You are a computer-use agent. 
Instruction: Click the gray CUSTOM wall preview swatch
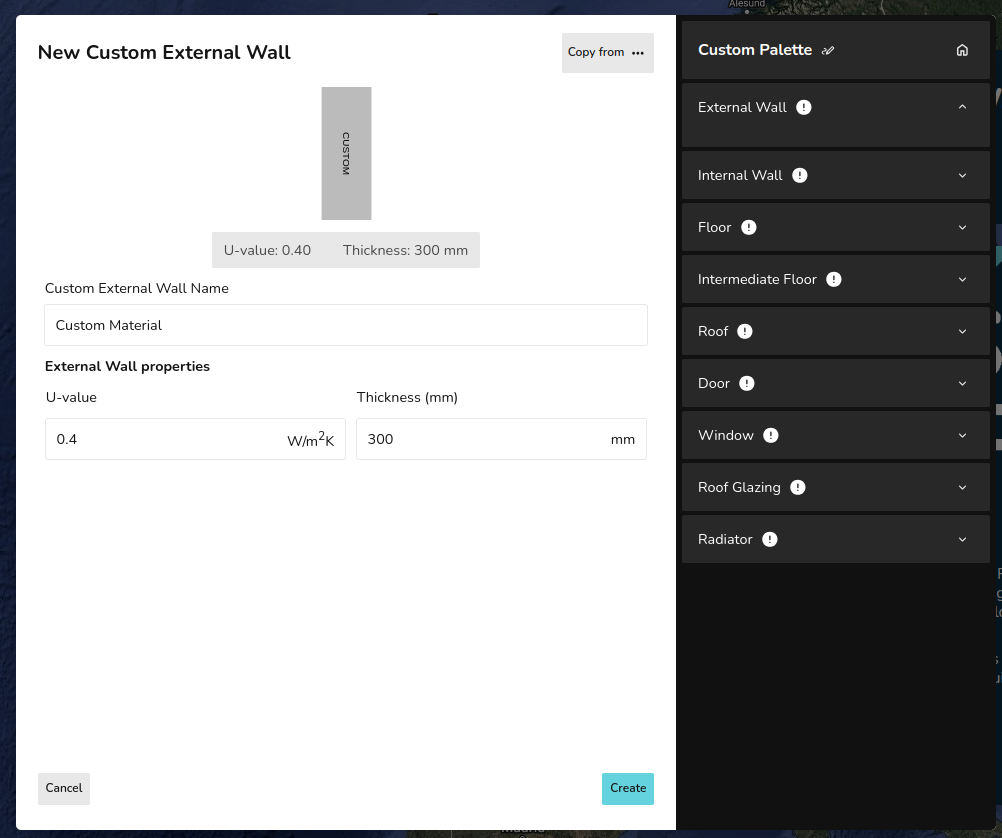346,153
